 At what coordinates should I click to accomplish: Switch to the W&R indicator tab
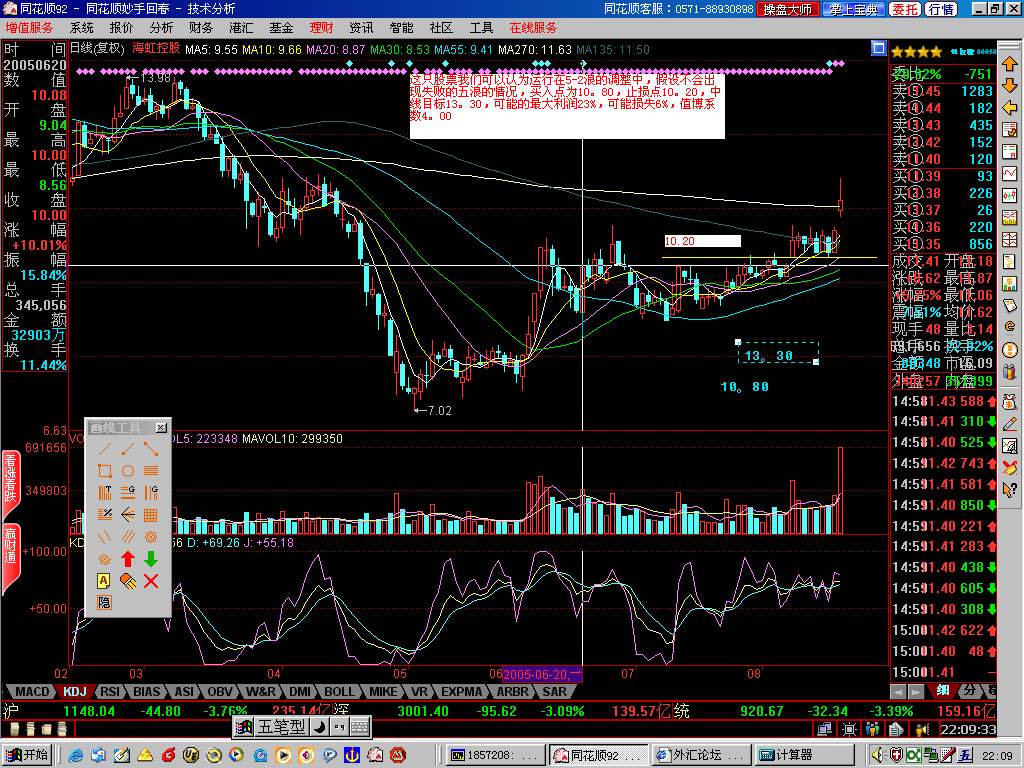(x=261, y=692)
